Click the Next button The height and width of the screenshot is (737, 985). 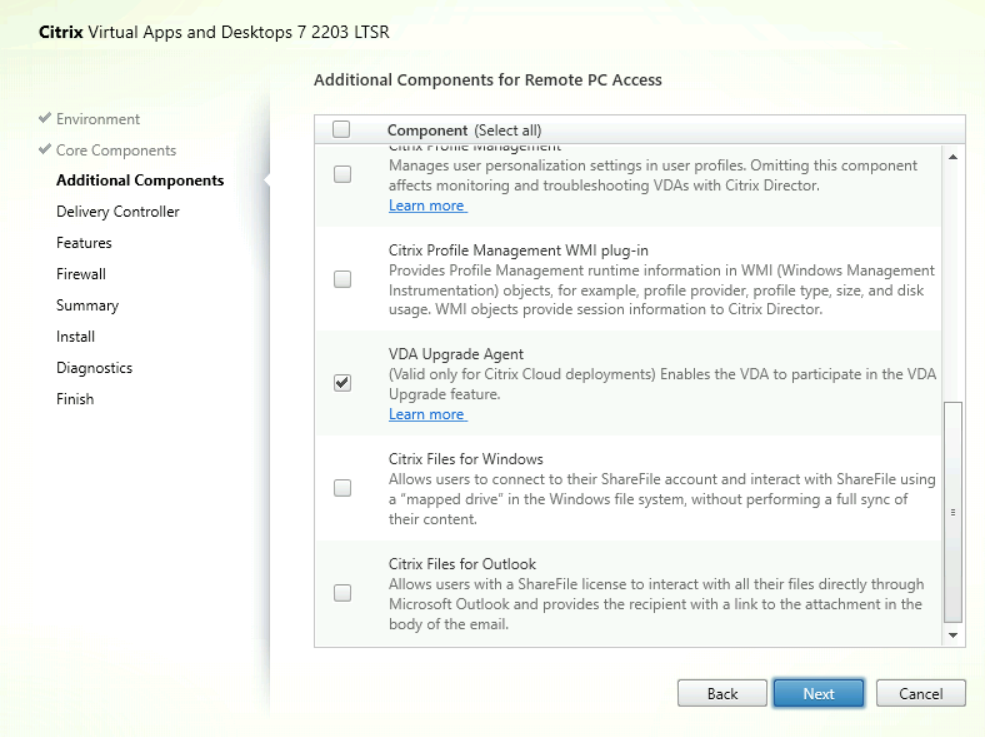pyautogui.click(x=819, y=694)
